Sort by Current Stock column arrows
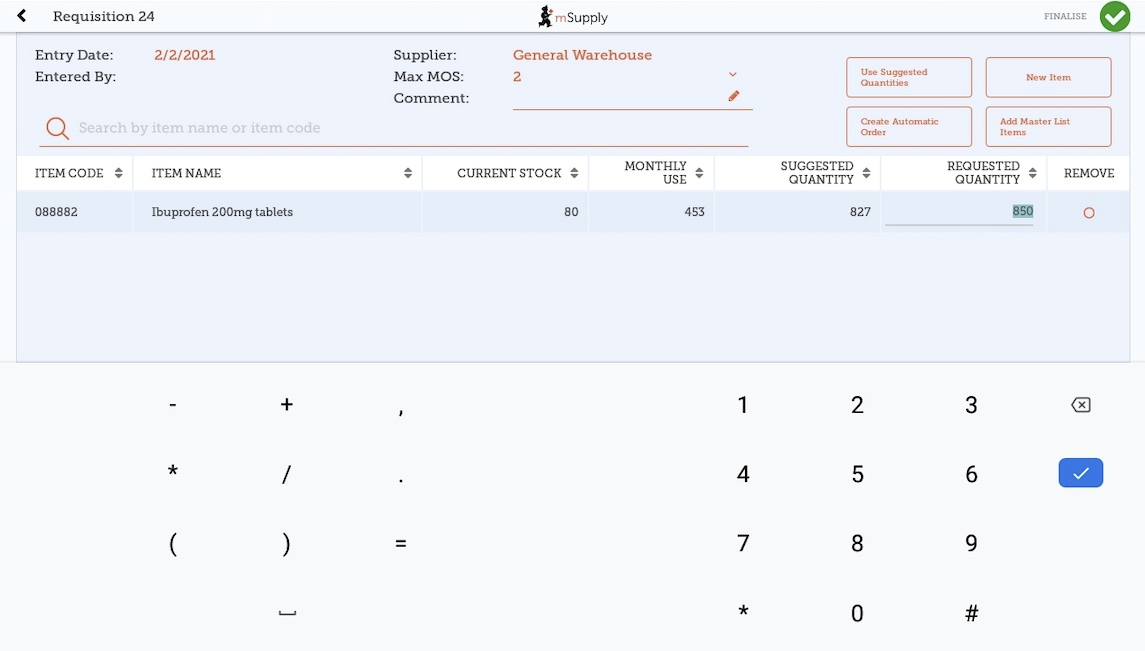This screenshot has height=651, width=1145. tap(574, 173)
